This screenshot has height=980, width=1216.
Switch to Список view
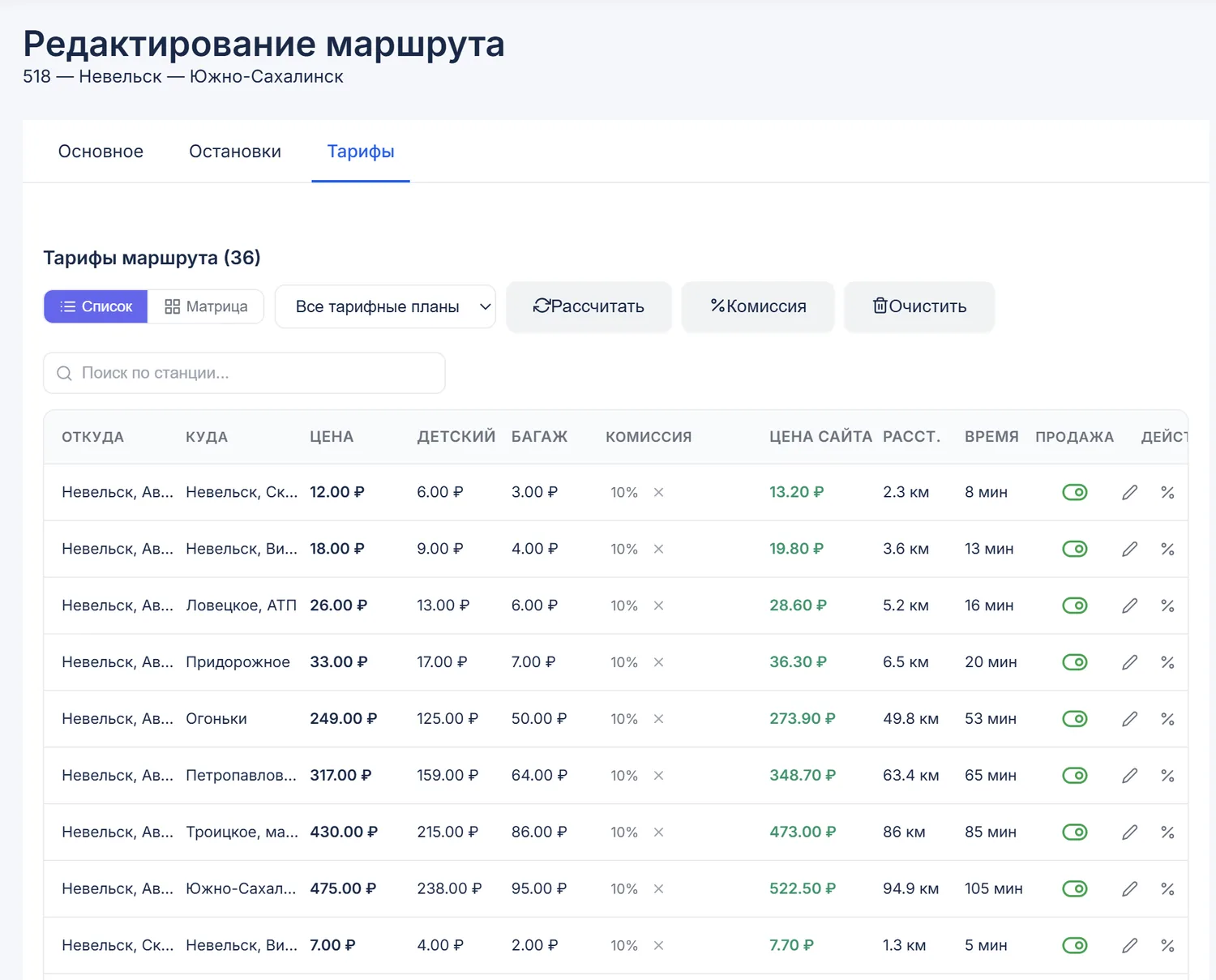point(96,306)
